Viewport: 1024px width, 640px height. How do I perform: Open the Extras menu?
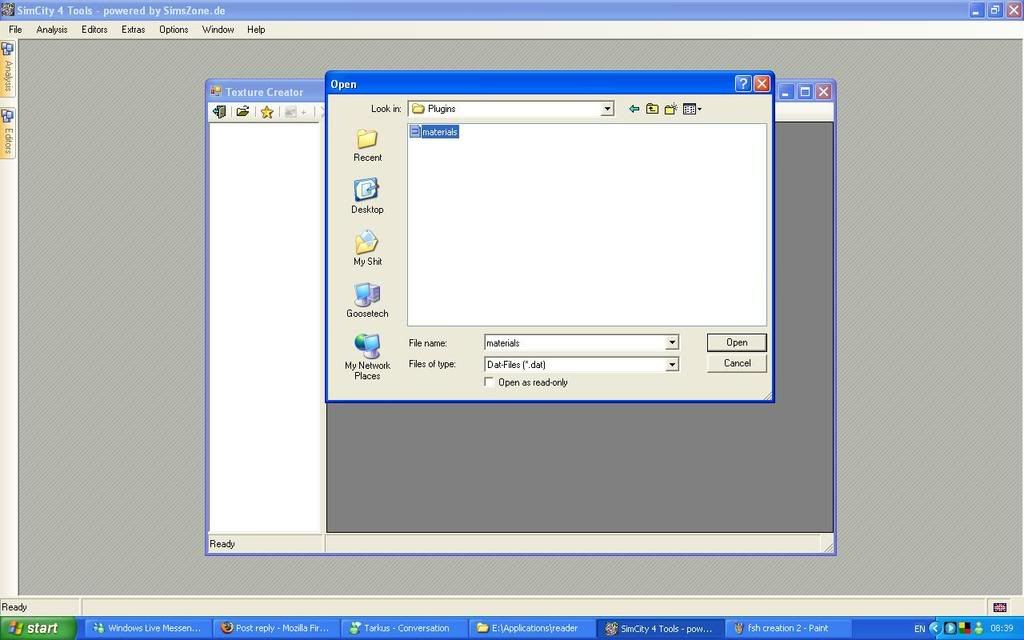pos(133,29)
